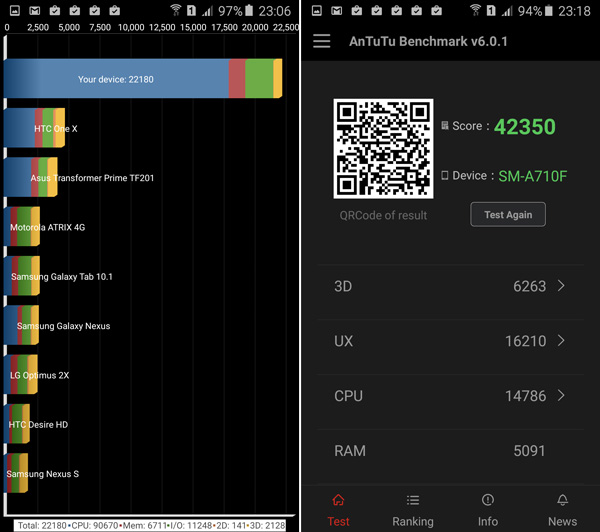Tap the Ranking list icon
The height and width of the screenshot is (532, 600).
[412, 500]
